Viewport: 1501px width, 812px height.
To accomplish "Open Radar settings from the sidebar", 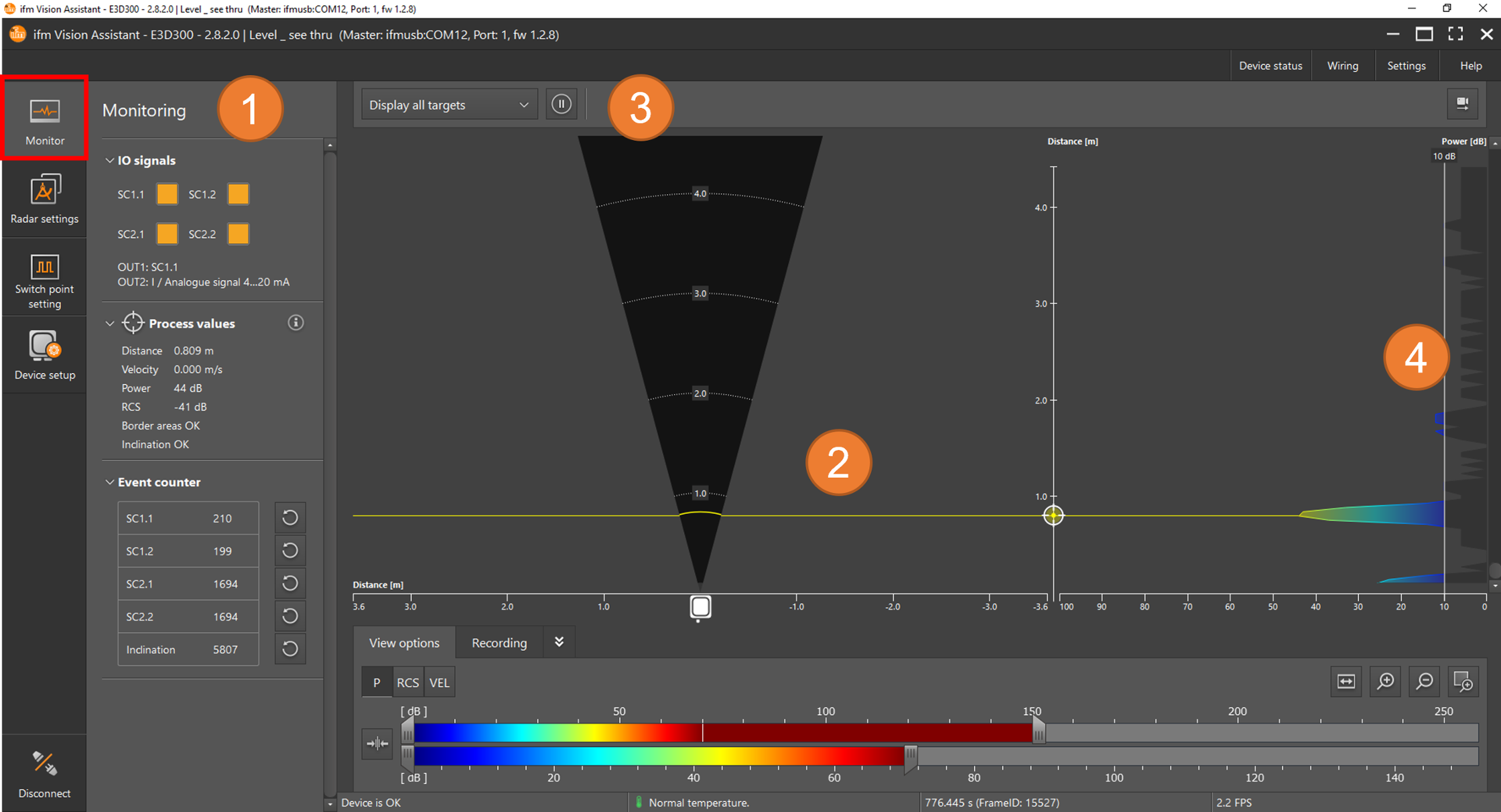I will [44, 199].
